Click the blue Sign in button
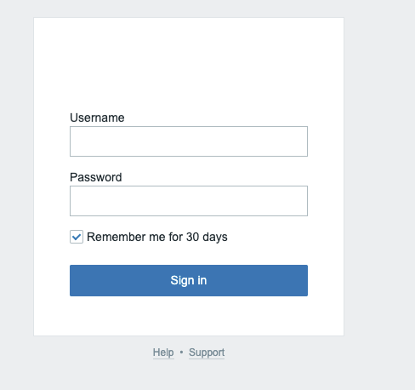Screen dimensions: 415x390 point(189,280)
